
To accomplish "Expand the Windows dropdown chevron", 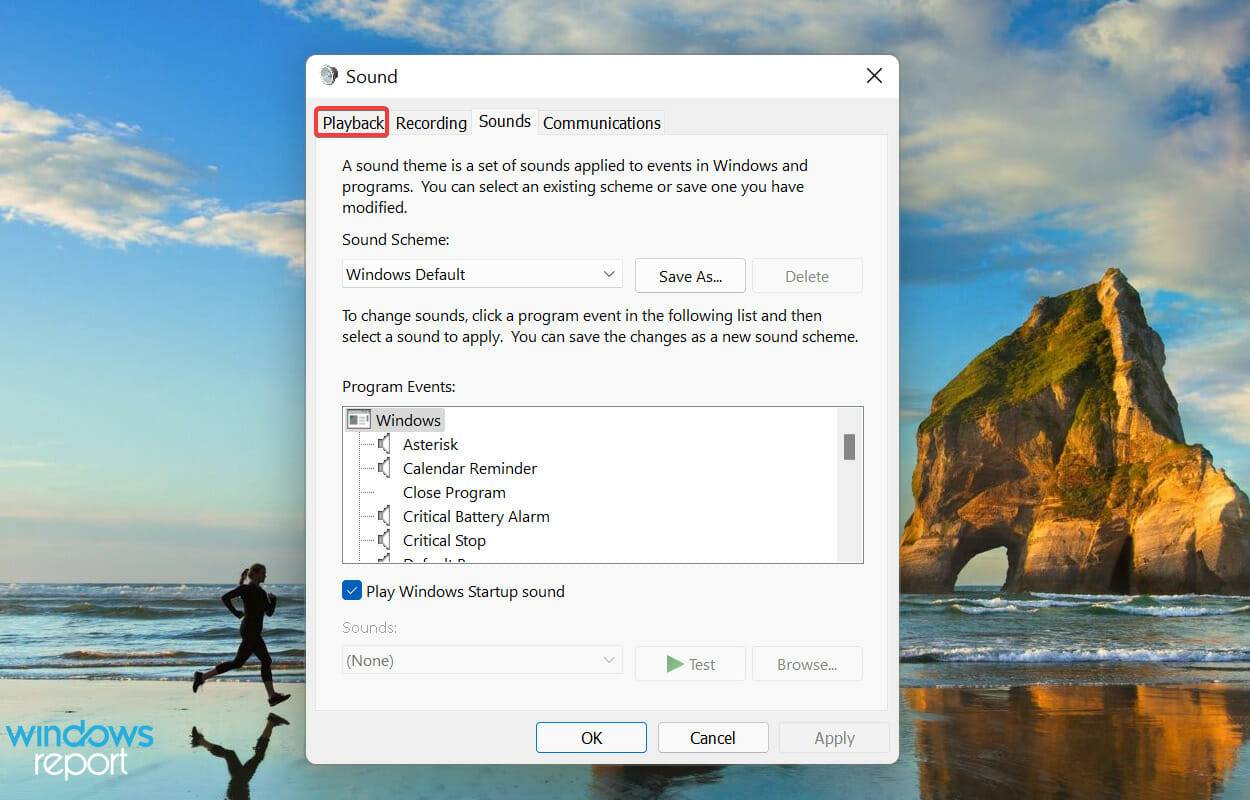I will click(609, 273).
